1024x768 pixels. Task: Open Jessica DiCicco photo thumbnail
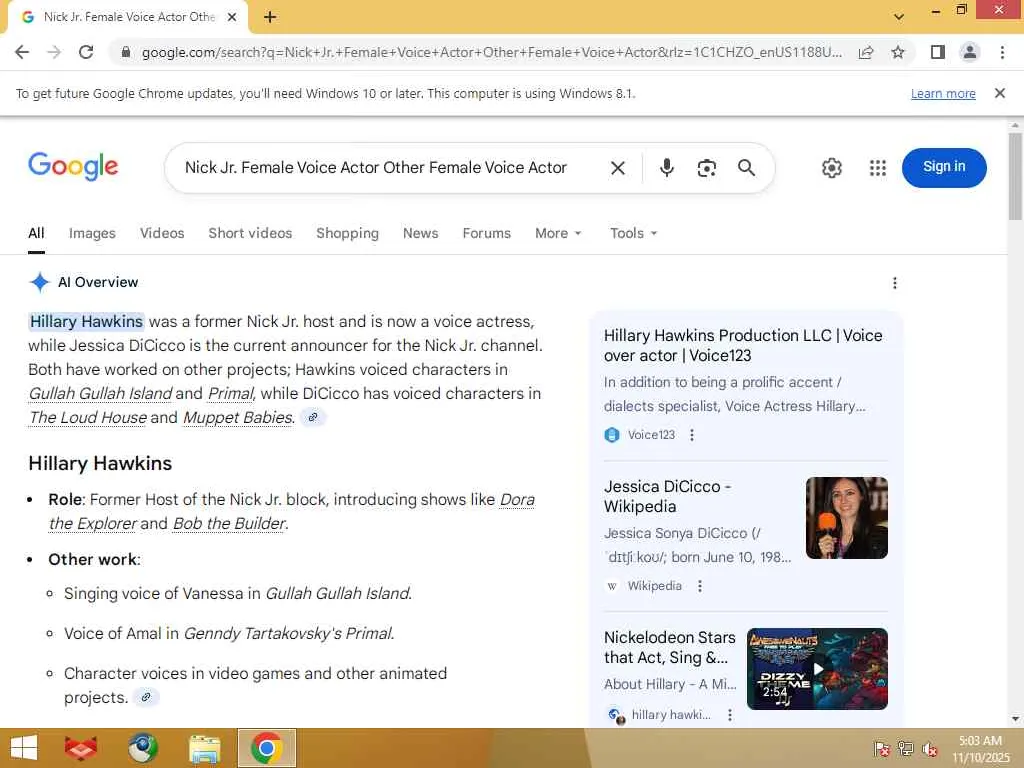tap(846, 518)
